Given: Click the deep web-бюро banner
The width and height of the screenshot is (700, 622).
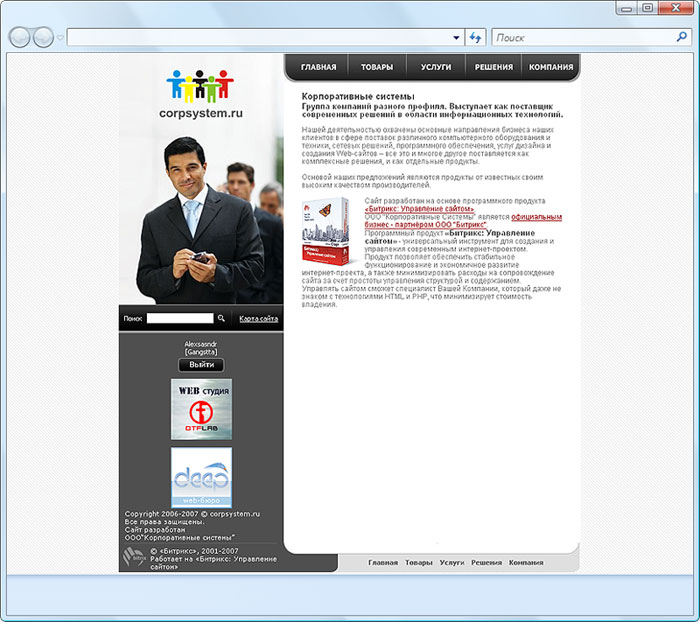Looking at the screenshot, I should (201, 477).
